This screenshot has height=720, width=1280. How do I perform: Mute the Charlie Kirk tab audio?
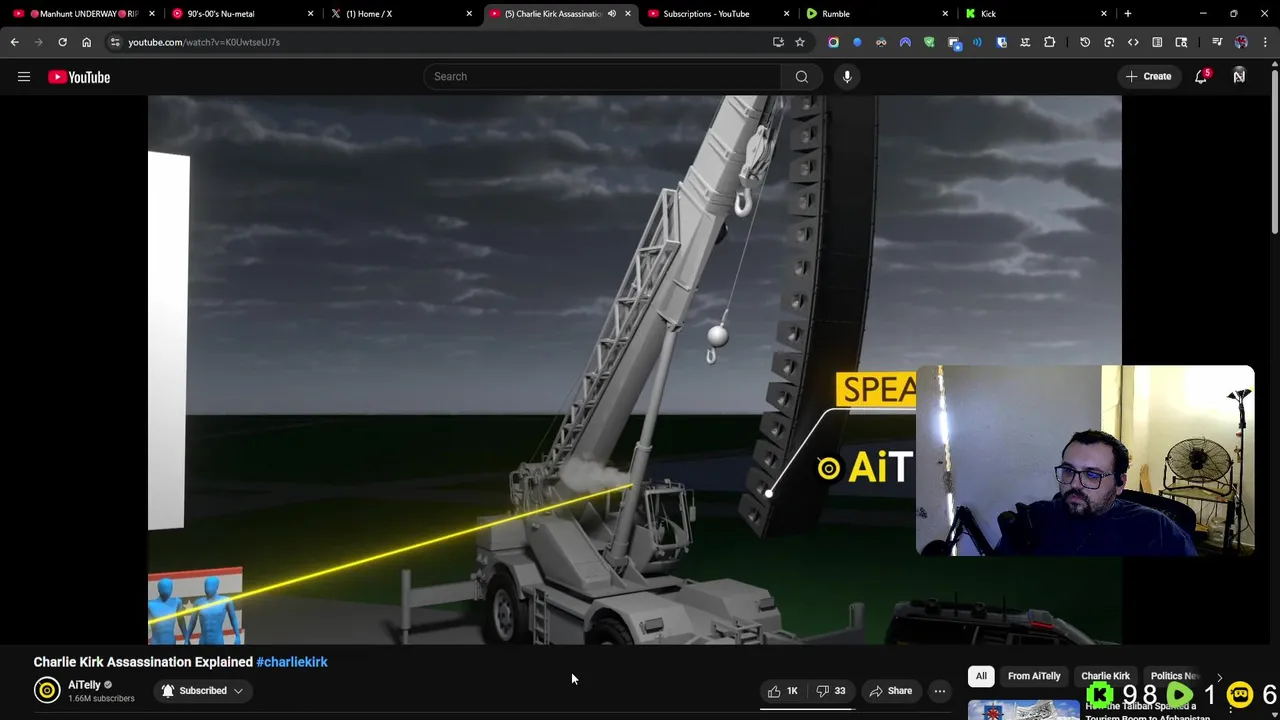(611, 14)
